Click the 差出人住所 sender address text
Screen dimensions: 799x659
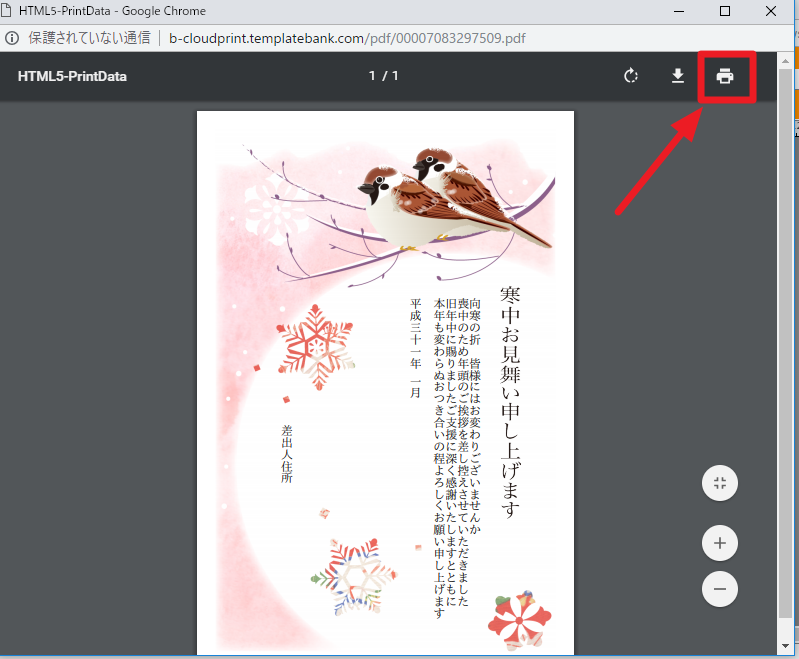tap(287, 453)
